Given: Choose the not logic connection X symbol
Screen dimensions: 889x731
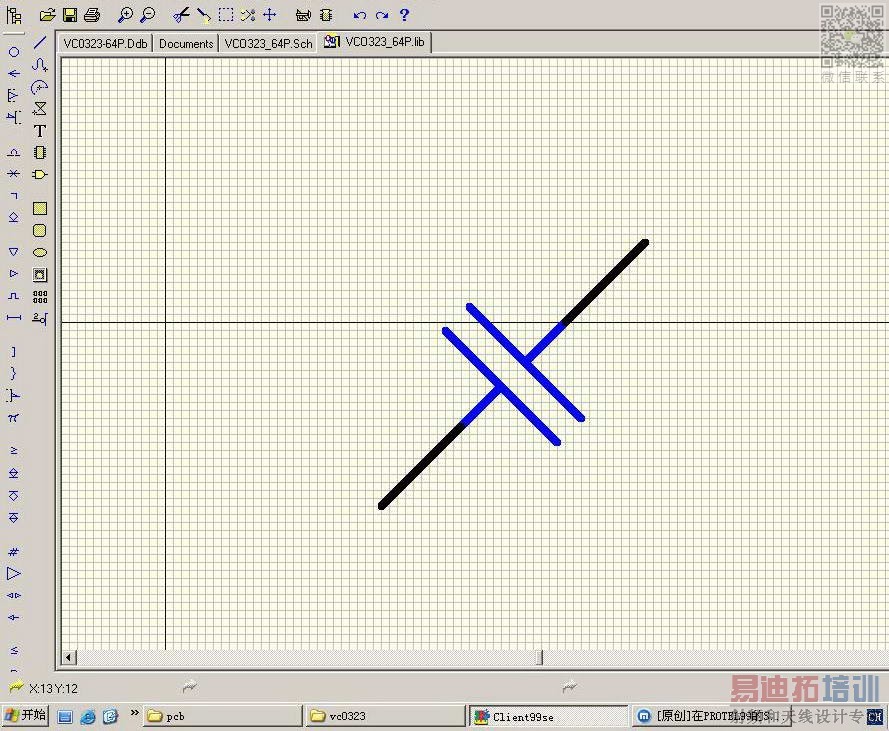Looking at the screenshot, I should 14,174.
